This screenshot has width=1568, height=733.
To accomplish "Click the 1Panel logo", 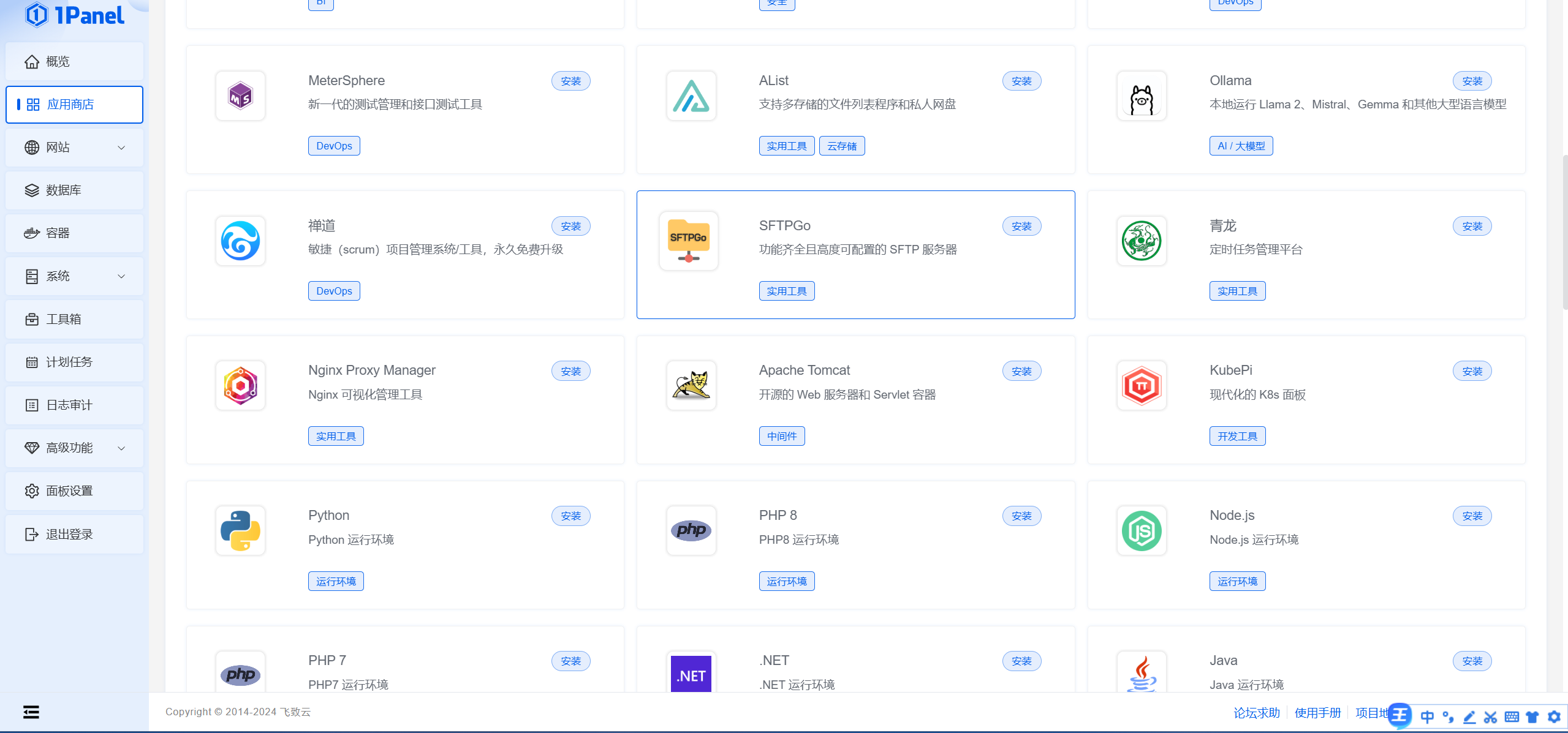I will (x=74, y=15).
